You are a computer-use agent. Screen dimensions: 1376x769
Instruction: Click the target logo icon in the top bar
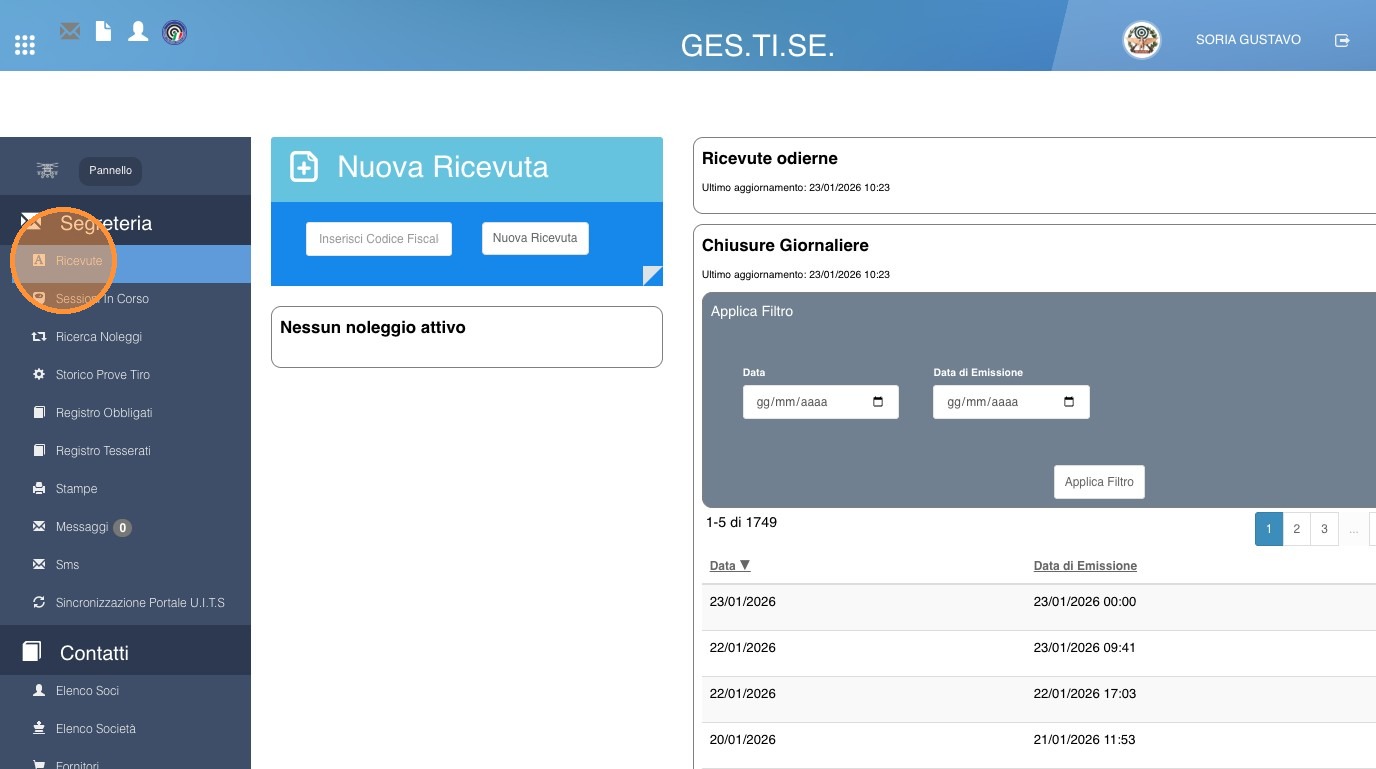pos(174,32)
